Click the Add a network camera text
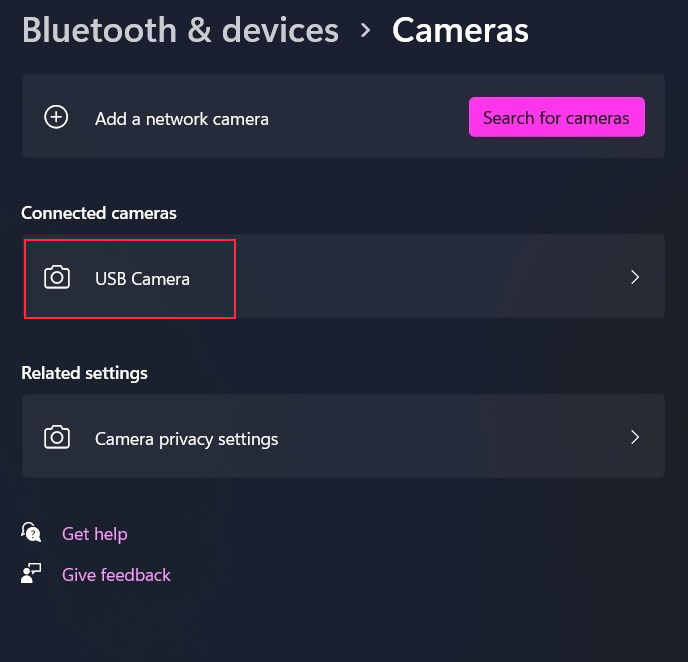Screen dimensions: 688x662 181,118
